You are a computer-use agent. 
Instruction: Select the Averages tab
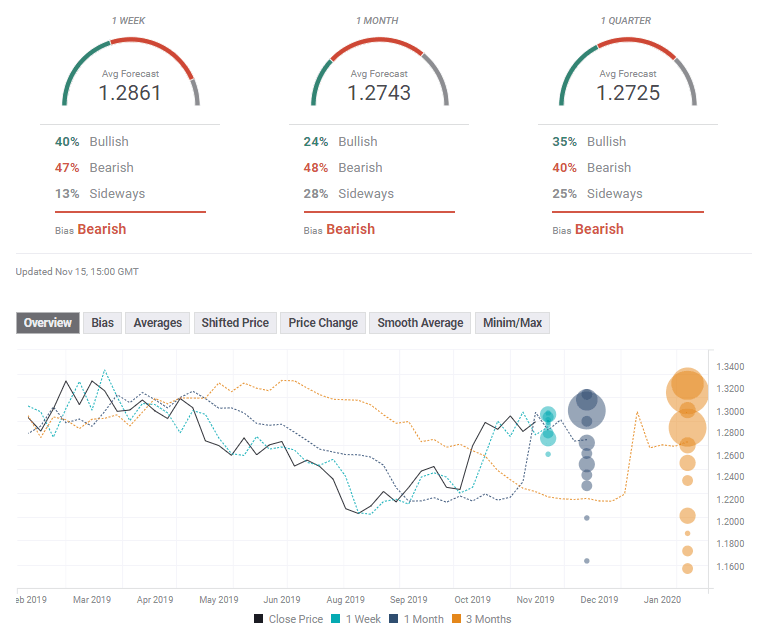tap(157, 323)
